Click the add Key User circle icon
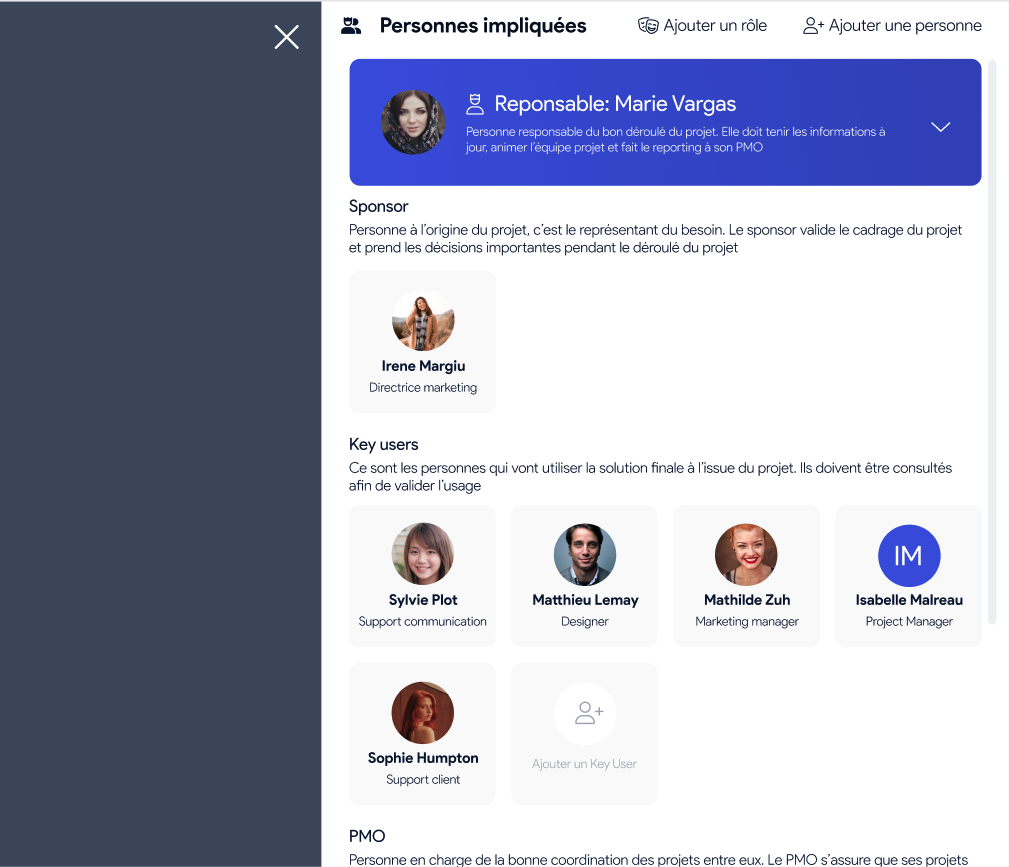The image size is (1009, 867). click(x=585, y=713)
